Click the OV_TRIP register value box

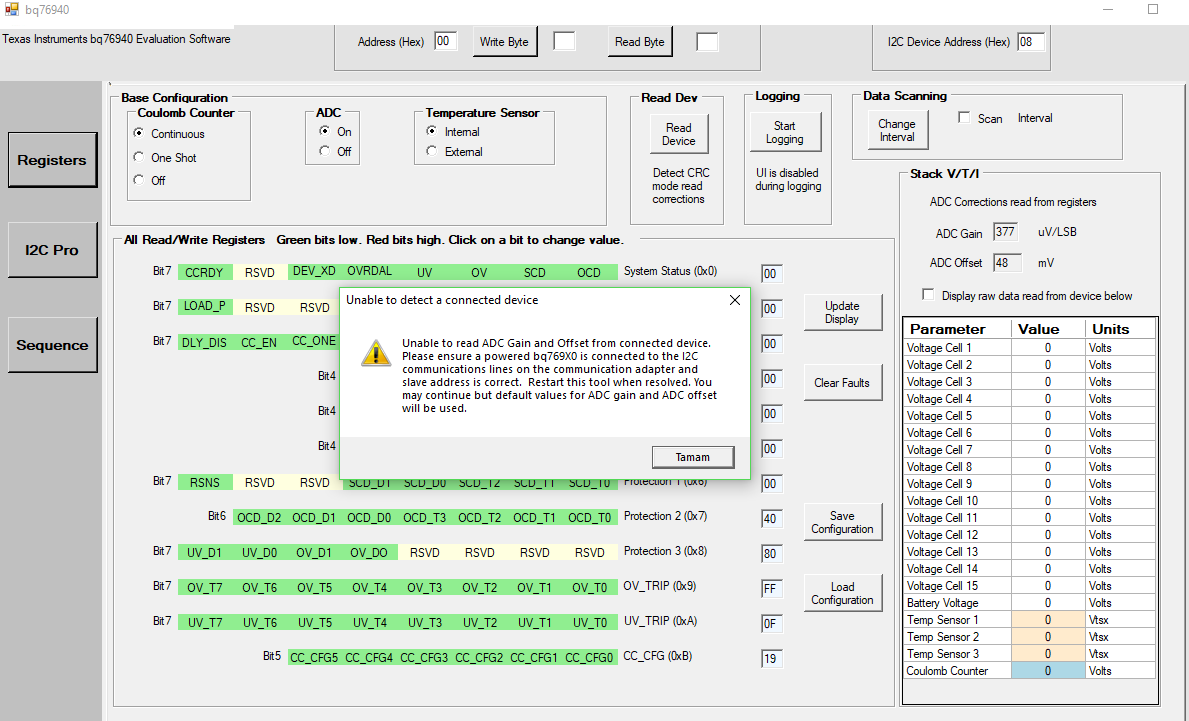(771, 588)
